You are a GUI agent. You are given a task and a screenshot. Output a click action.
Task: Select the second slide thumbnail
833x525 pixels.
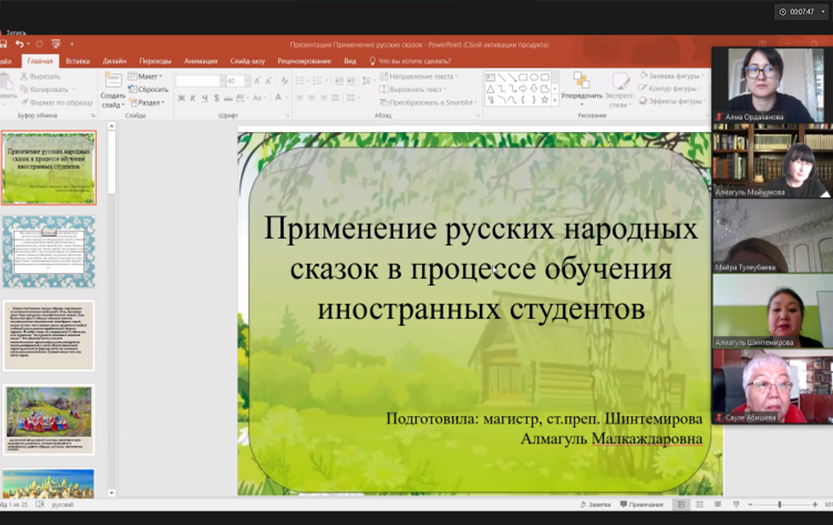[48, 252]
